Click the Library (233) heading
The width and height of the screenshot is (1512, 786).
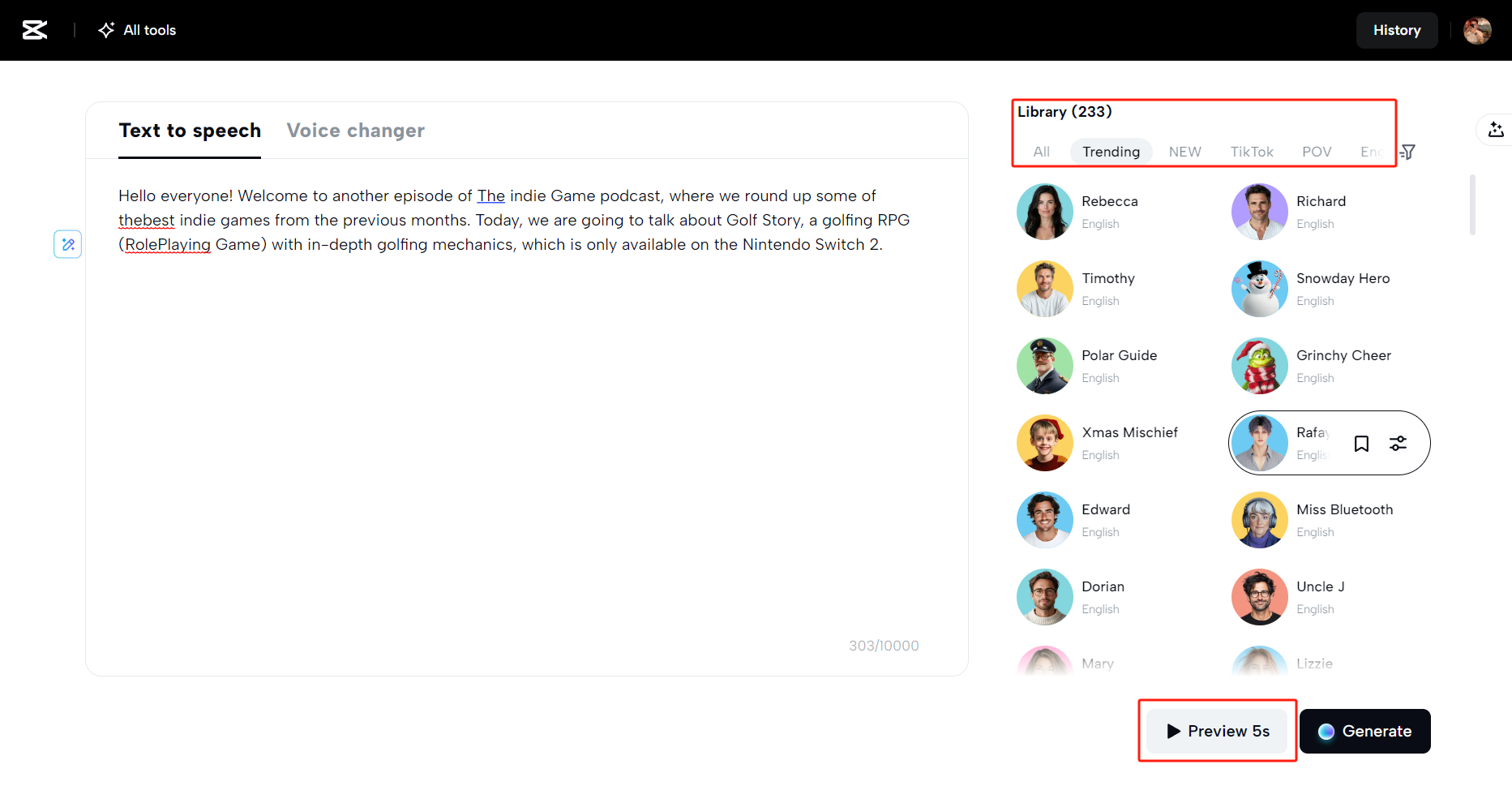point(1064,112)
